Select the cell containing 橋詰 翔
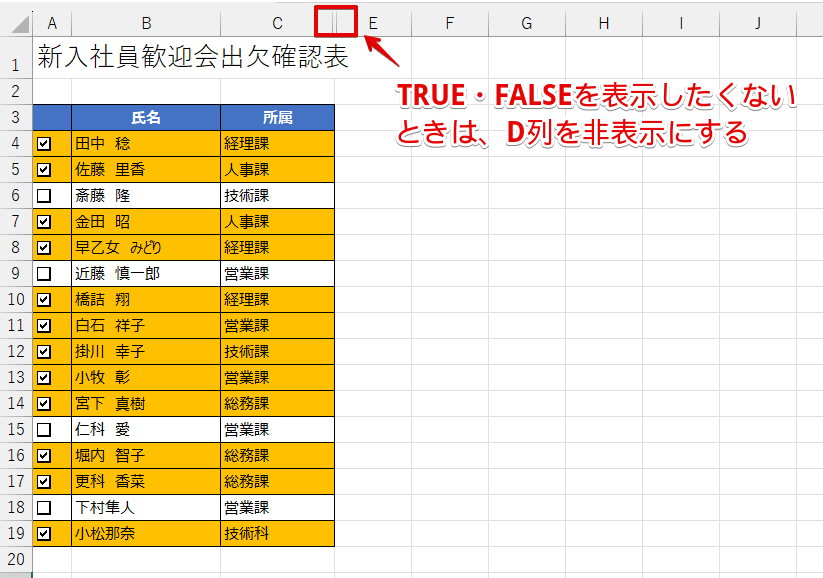Screen dimensions: 823x578 pos(146,300)
